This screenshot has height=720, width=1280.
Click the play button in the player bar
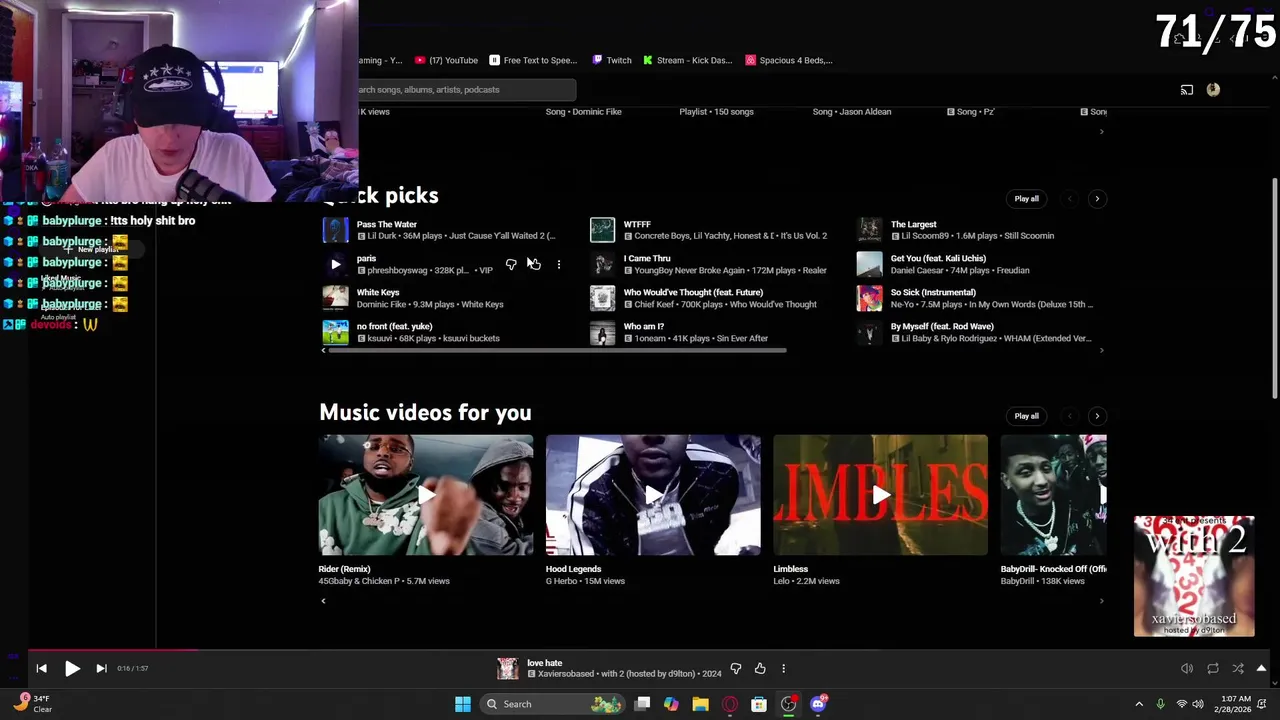pos(72,668)
